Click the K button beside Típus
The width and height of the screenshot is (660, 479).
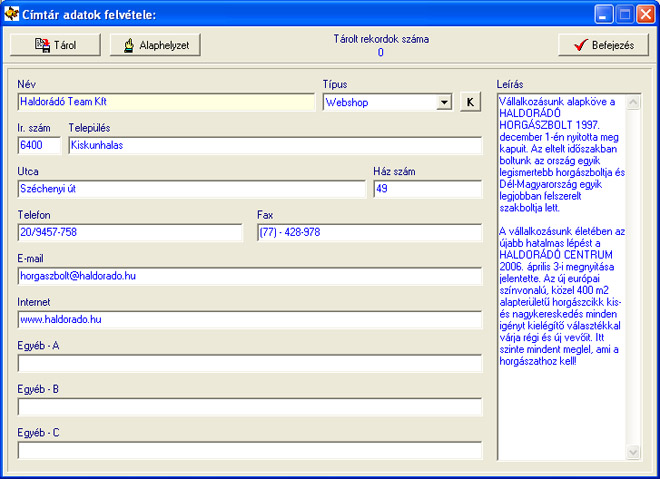coord(470,102)
